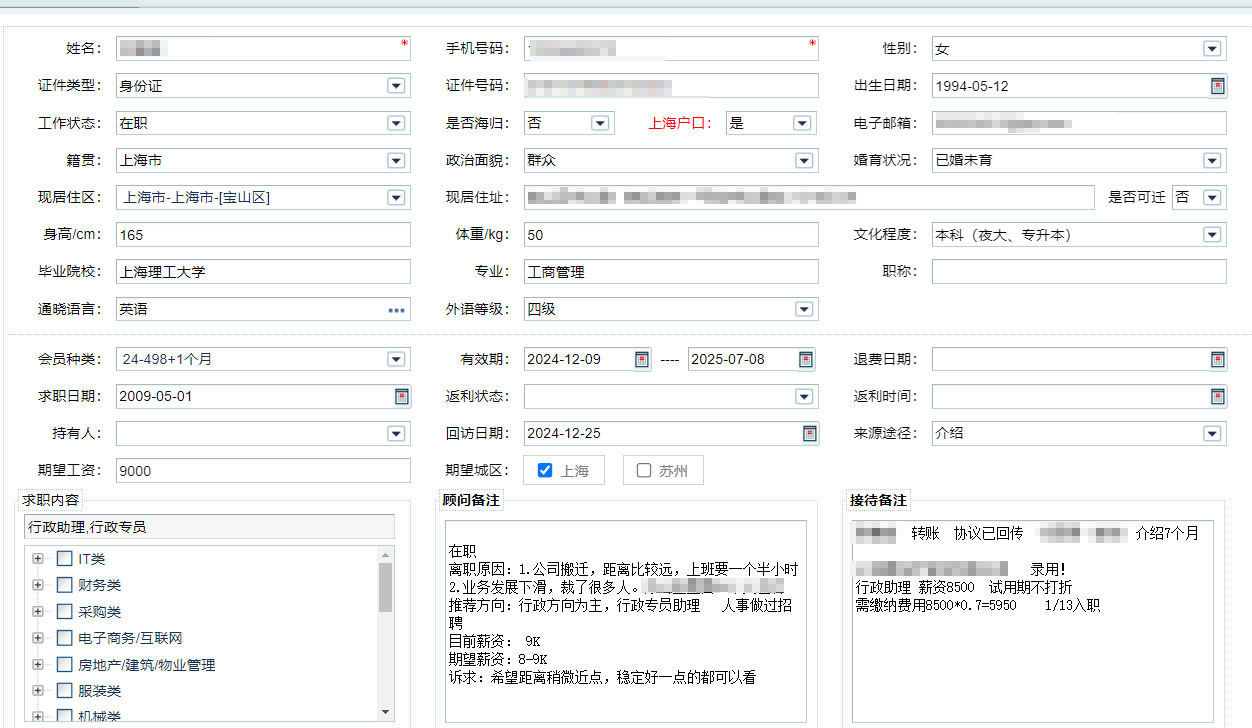Open calendar for 有效期 start date 2024-12-09
This screenshot has height=728, width=1252.
pyautogui.click(x=642, y=360)
